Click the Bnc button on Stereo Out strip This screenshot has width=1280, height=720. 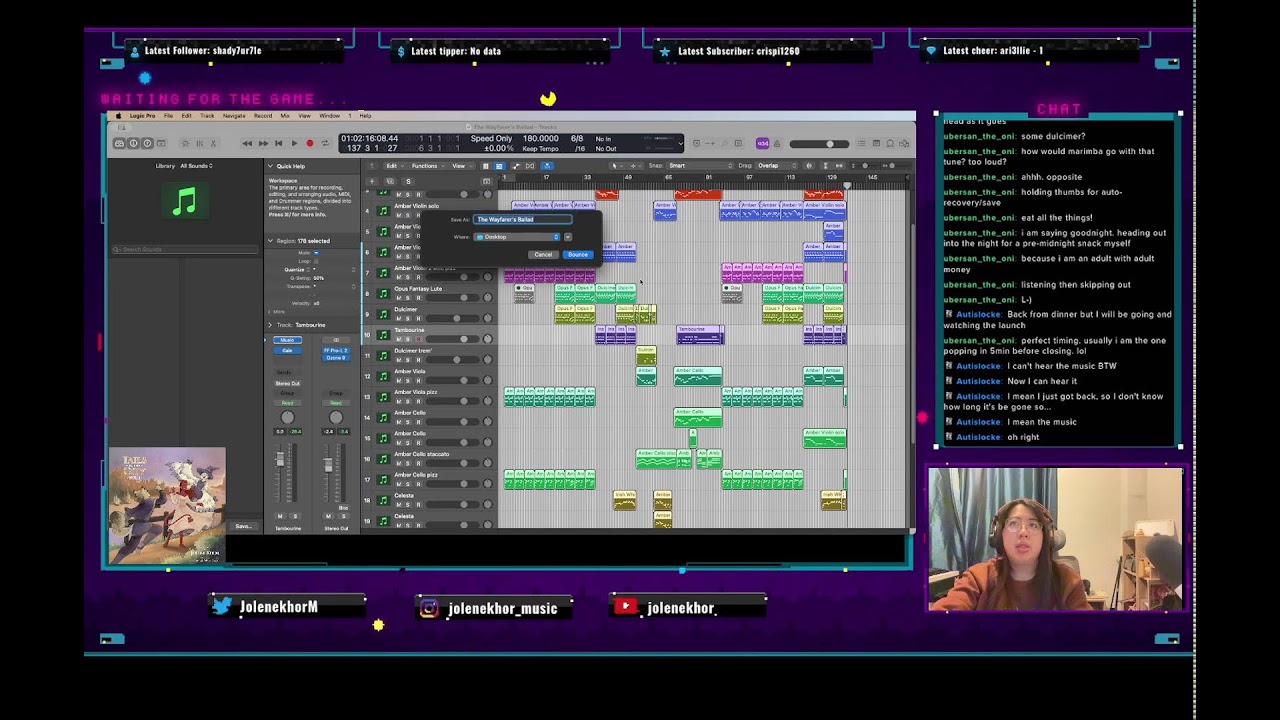pos(343,508)
